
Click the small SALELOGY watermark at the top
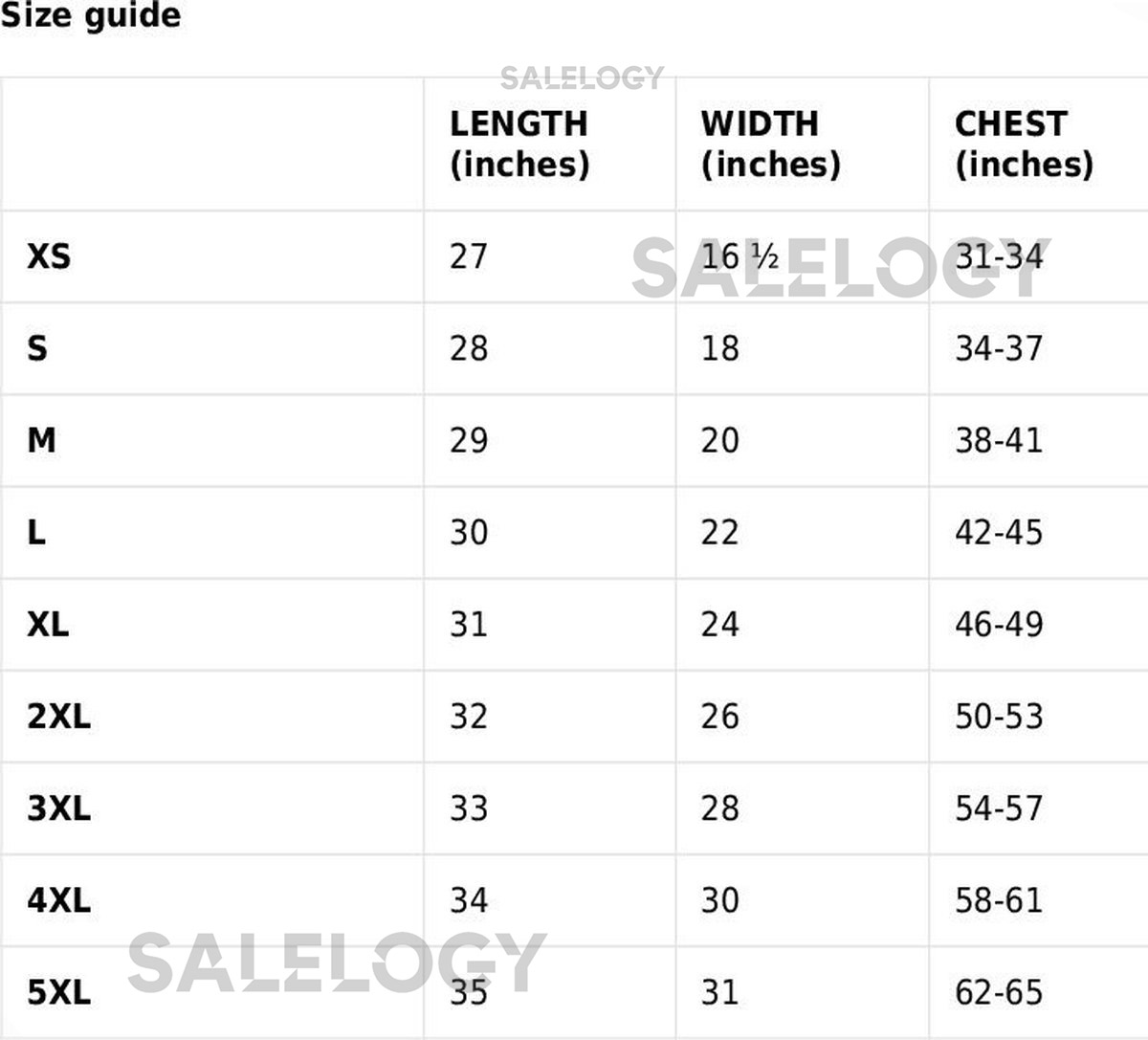point(582,77)
